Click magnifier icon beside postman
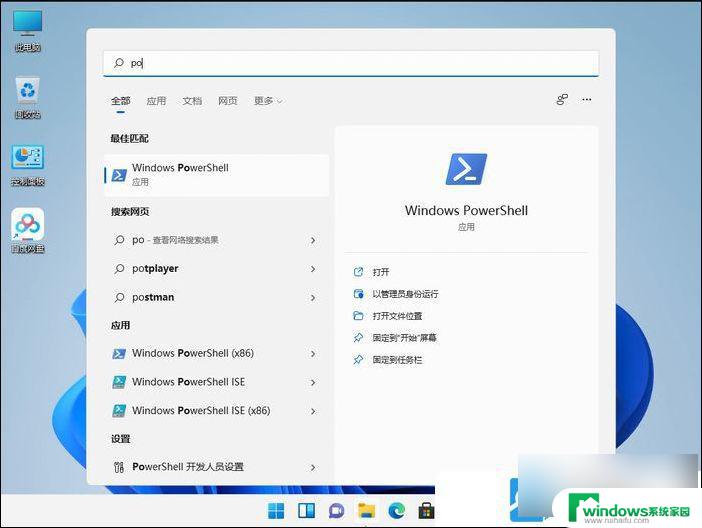 pos(119,297)
